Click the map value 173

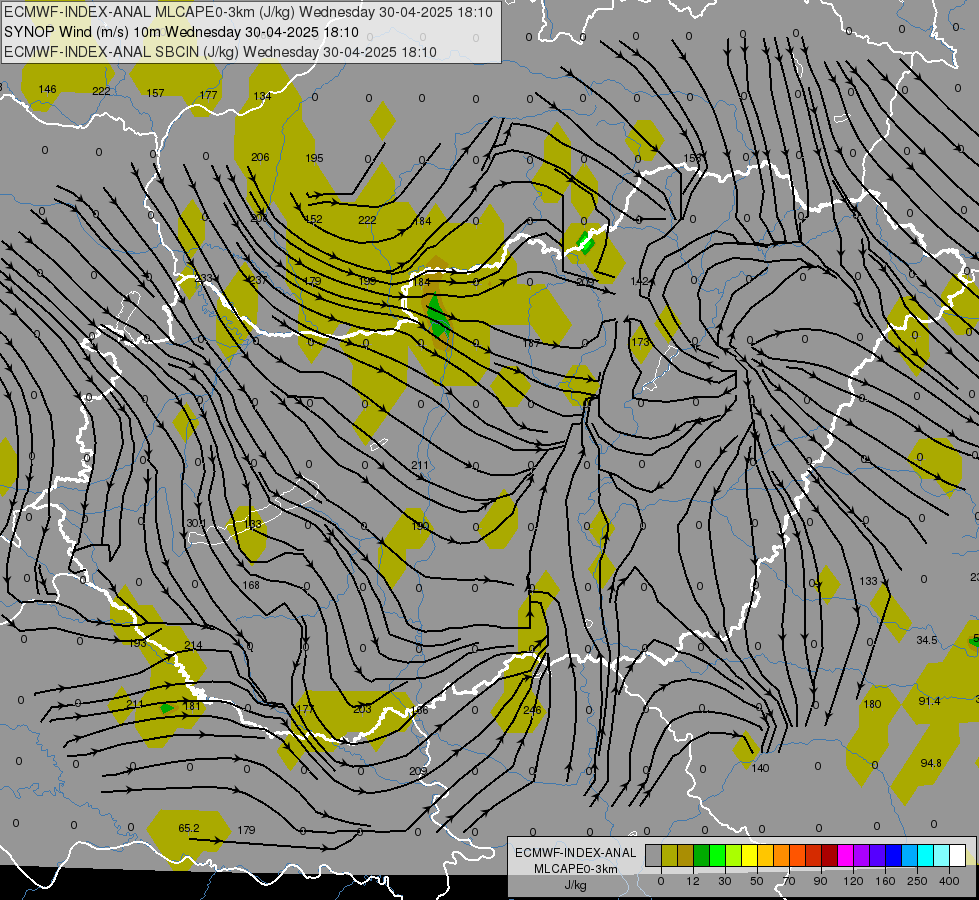tap(641, 342)
